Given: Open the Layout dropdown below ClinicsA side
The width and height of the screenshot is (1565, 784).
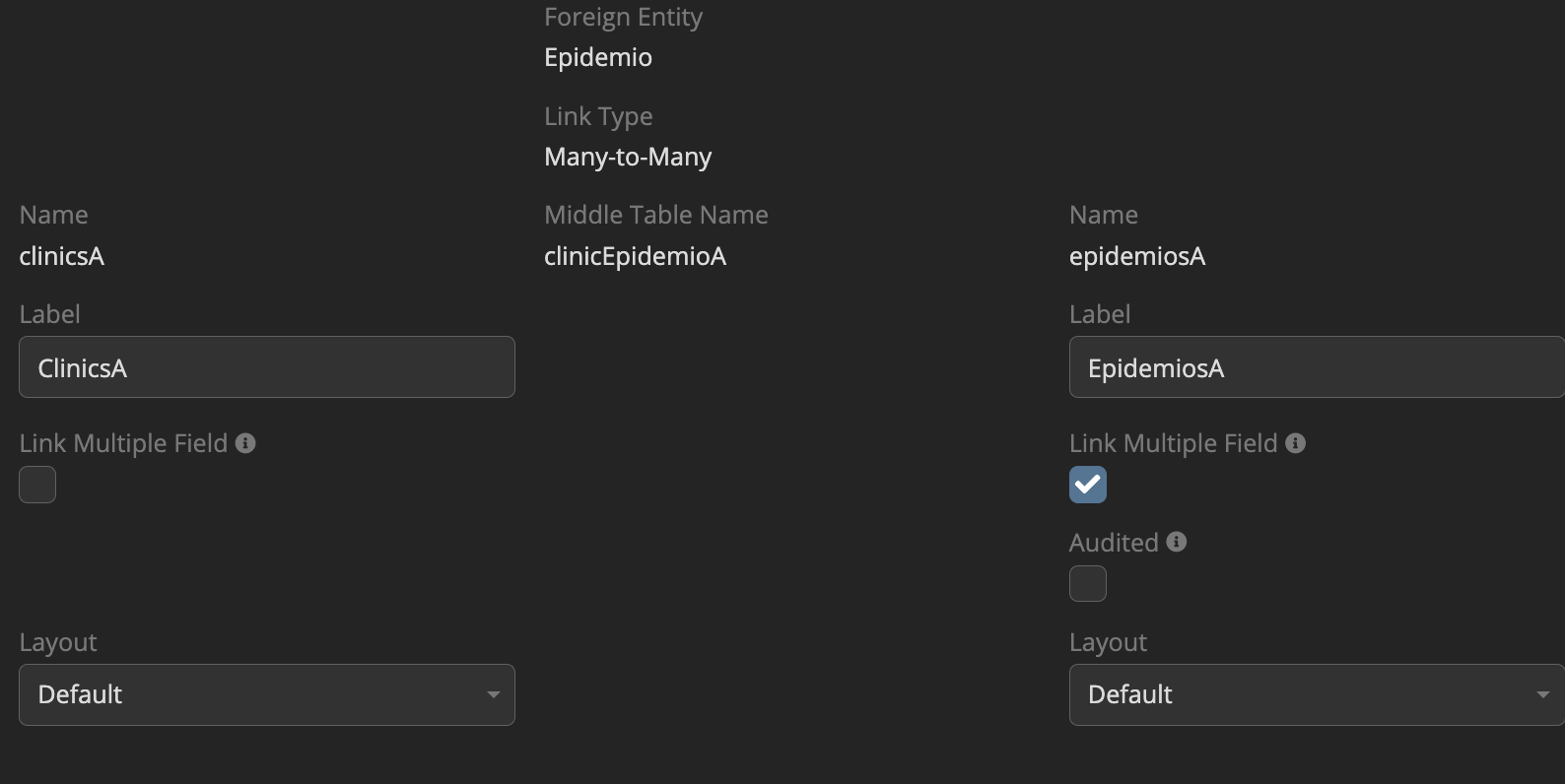Looking at the screenshot, I should tap(266, 694).
